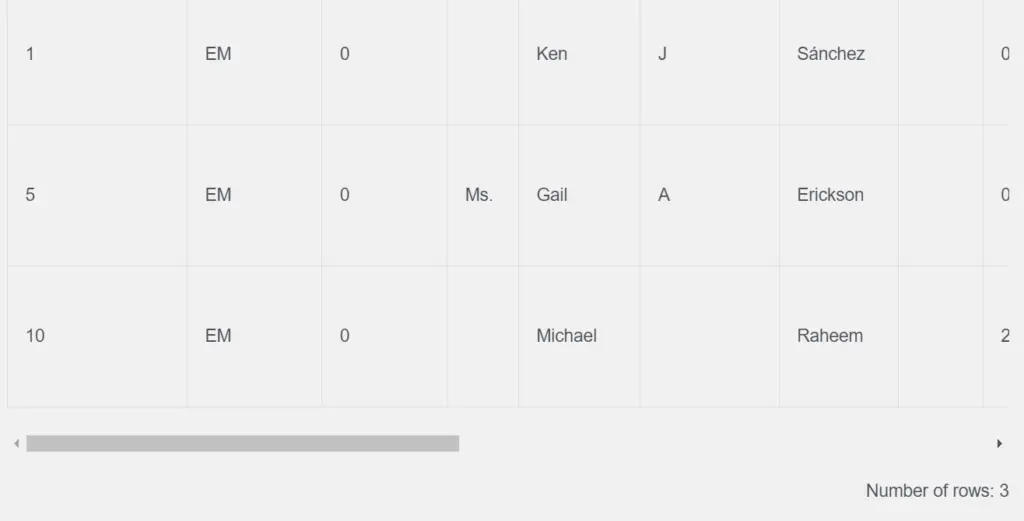The width and height of the screenshot is (1024, 521).
Task: Click the right scroll arrow of horizontal scrollbar
Action: click(999, 443)
